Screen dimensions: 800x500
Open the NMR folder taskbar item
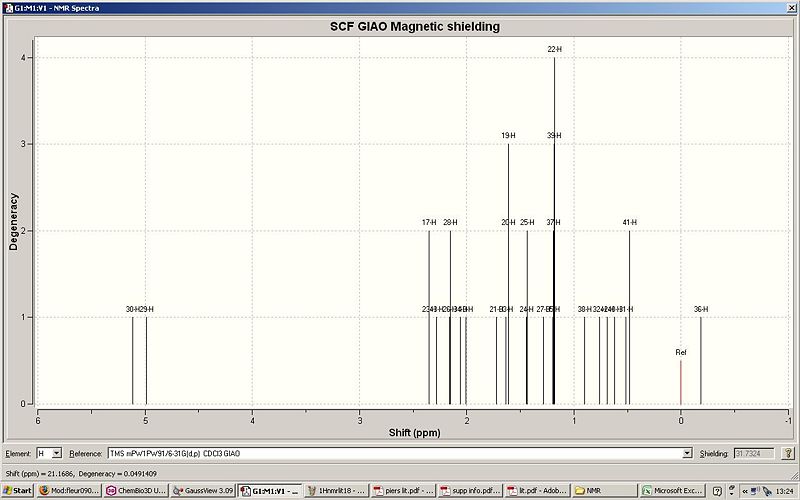coord(604,491)
